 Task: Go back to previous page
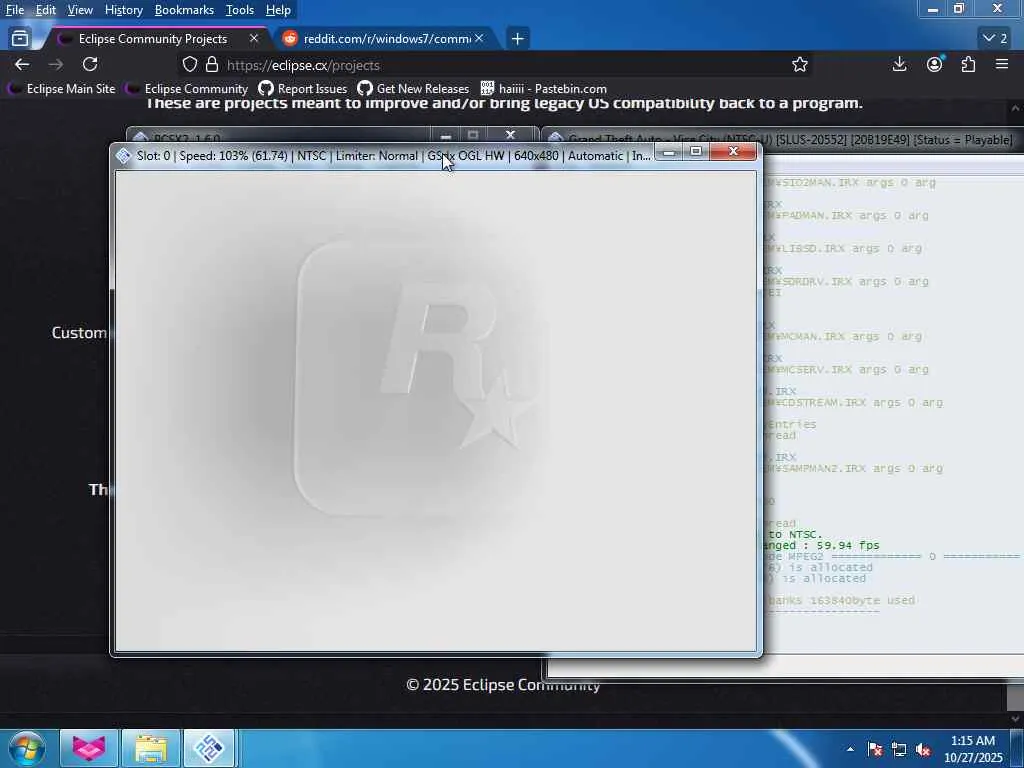[x=22, y=64]
